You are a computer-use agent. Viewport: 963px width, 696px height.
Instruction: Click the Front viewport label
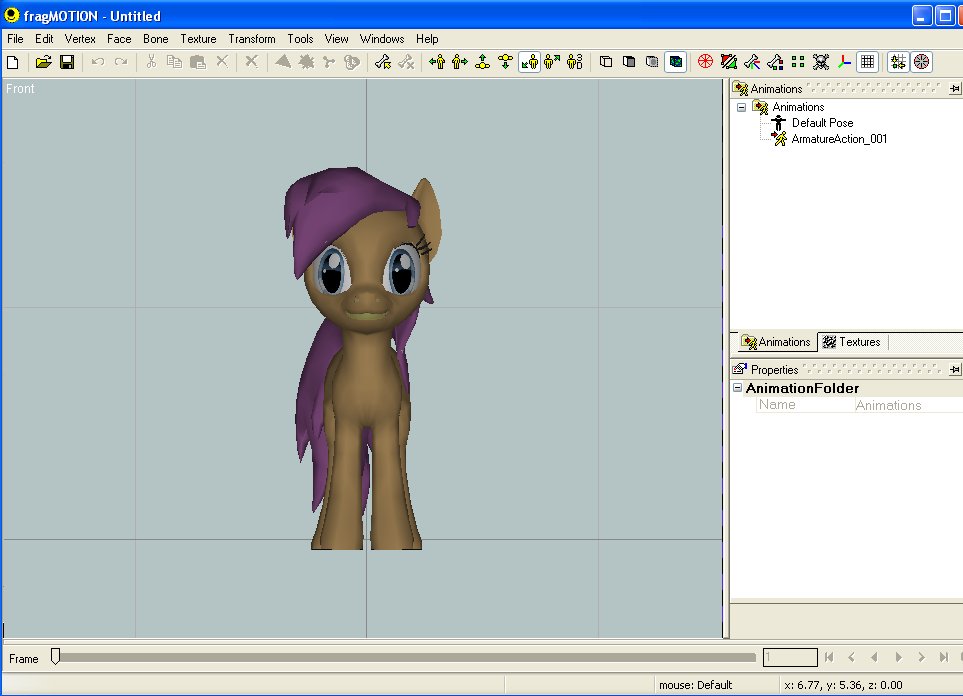[20, 89]
